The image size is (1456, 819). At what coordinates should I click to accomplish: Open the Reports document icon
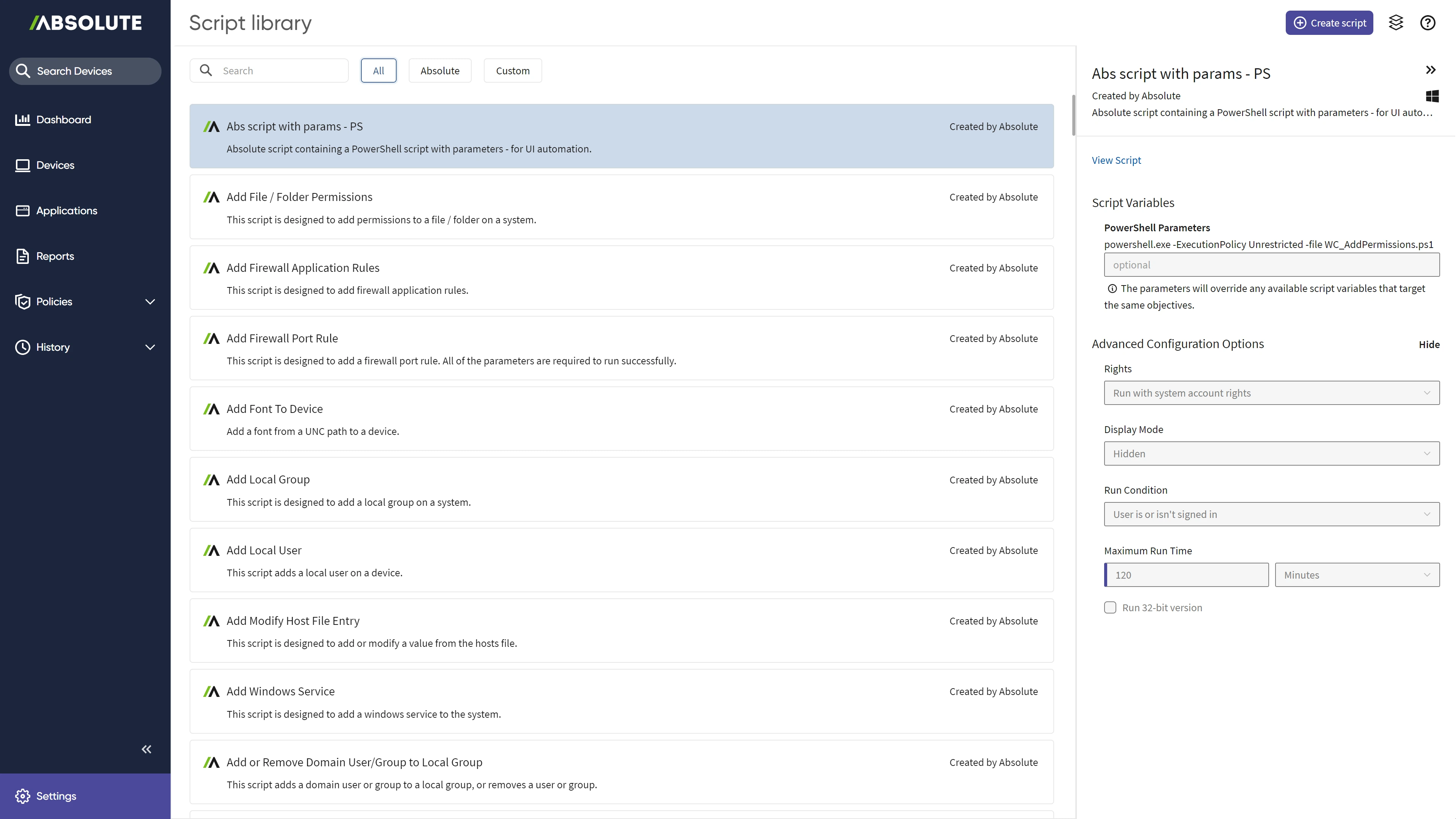pyautogui.click(x=23, y=256)
